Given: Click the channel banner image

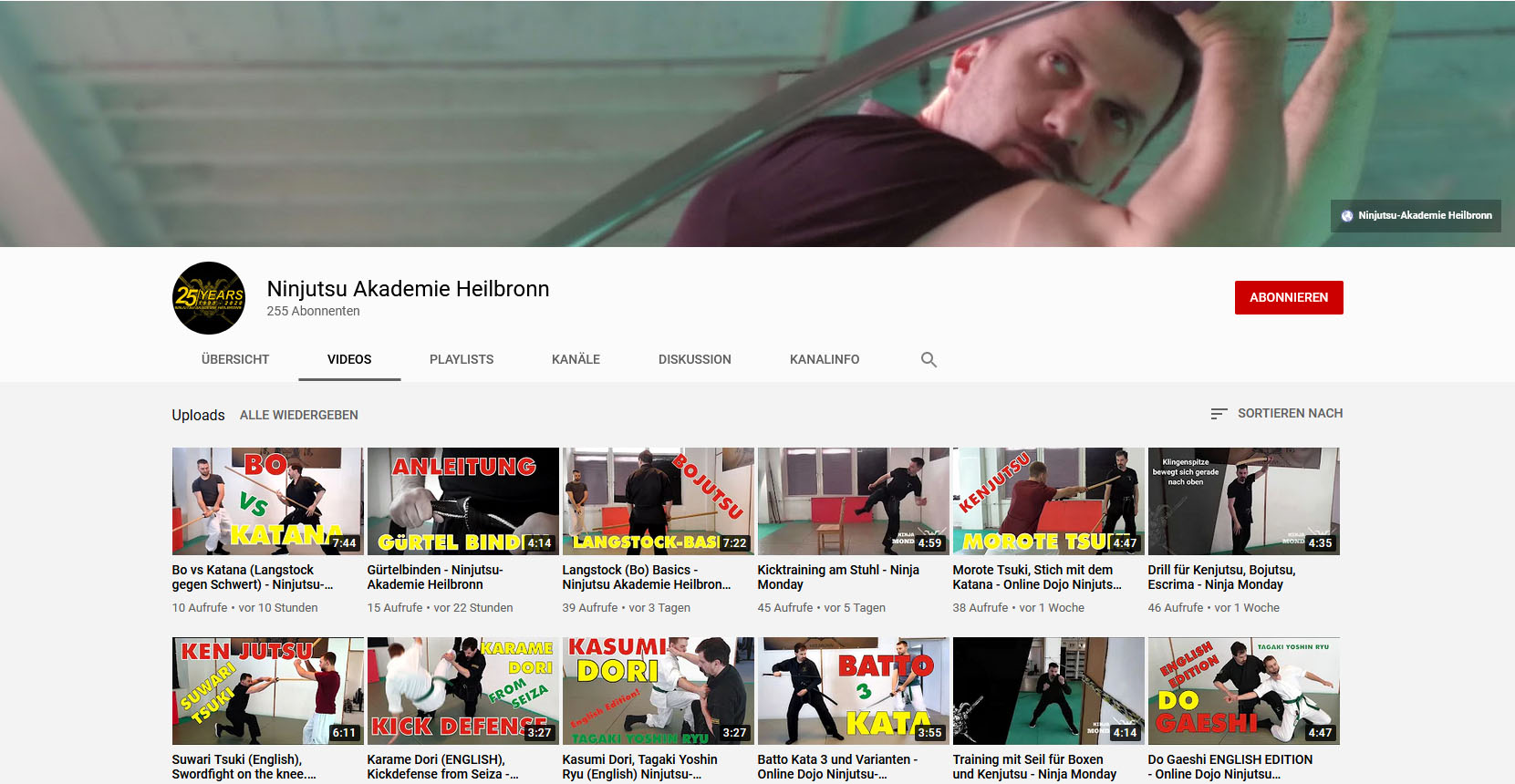Looking at the screenshot, I should tap(757, 123).
